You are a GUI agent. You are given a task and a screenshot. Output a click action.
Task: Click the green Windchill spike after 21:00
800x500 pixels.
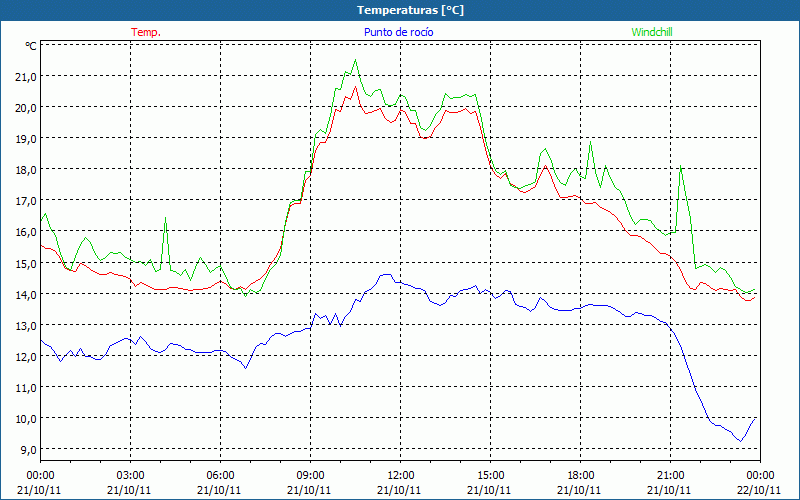pos(681,165)
